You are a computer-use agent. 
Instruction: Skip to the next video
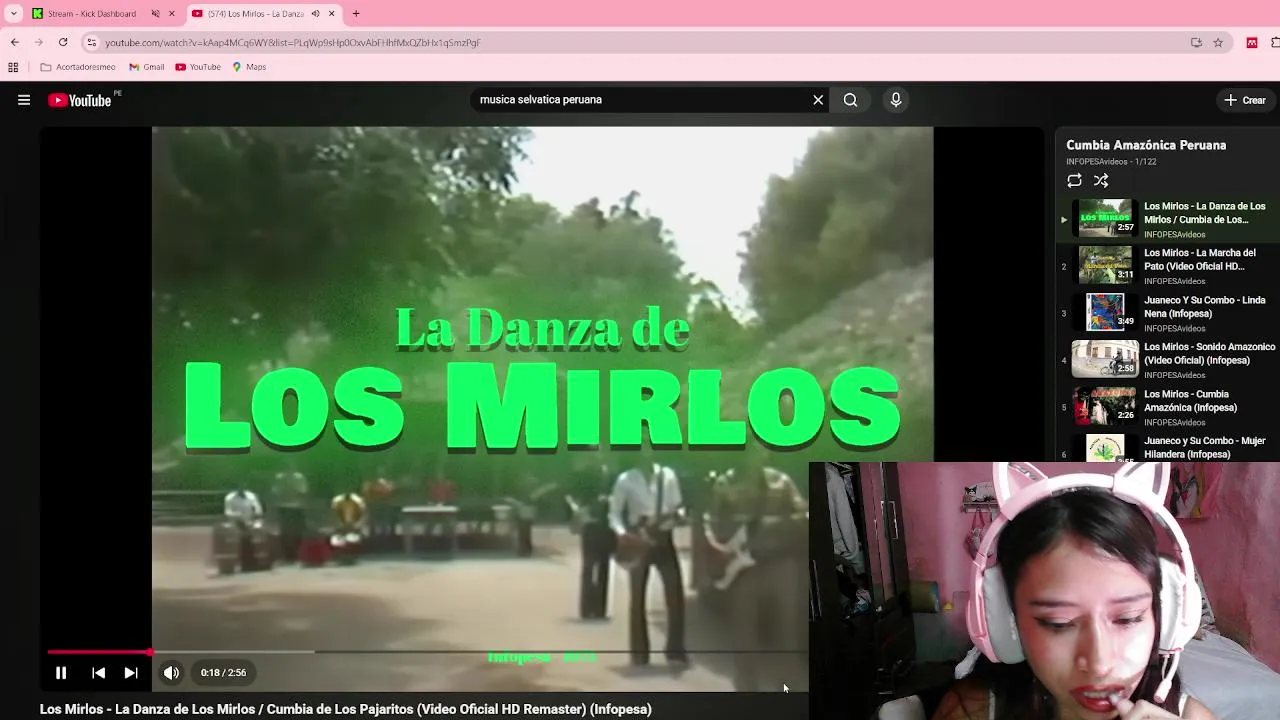(131, 673)
